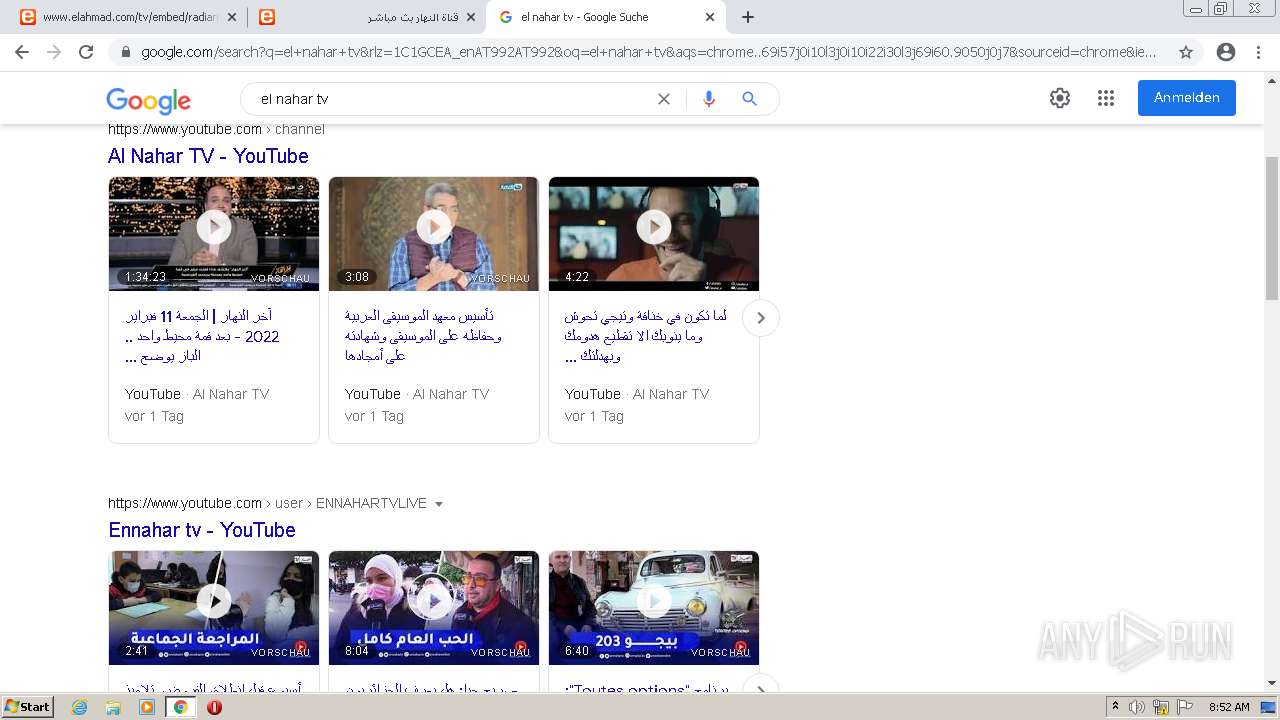Open title of the 3:08 video

click(424, 336)
